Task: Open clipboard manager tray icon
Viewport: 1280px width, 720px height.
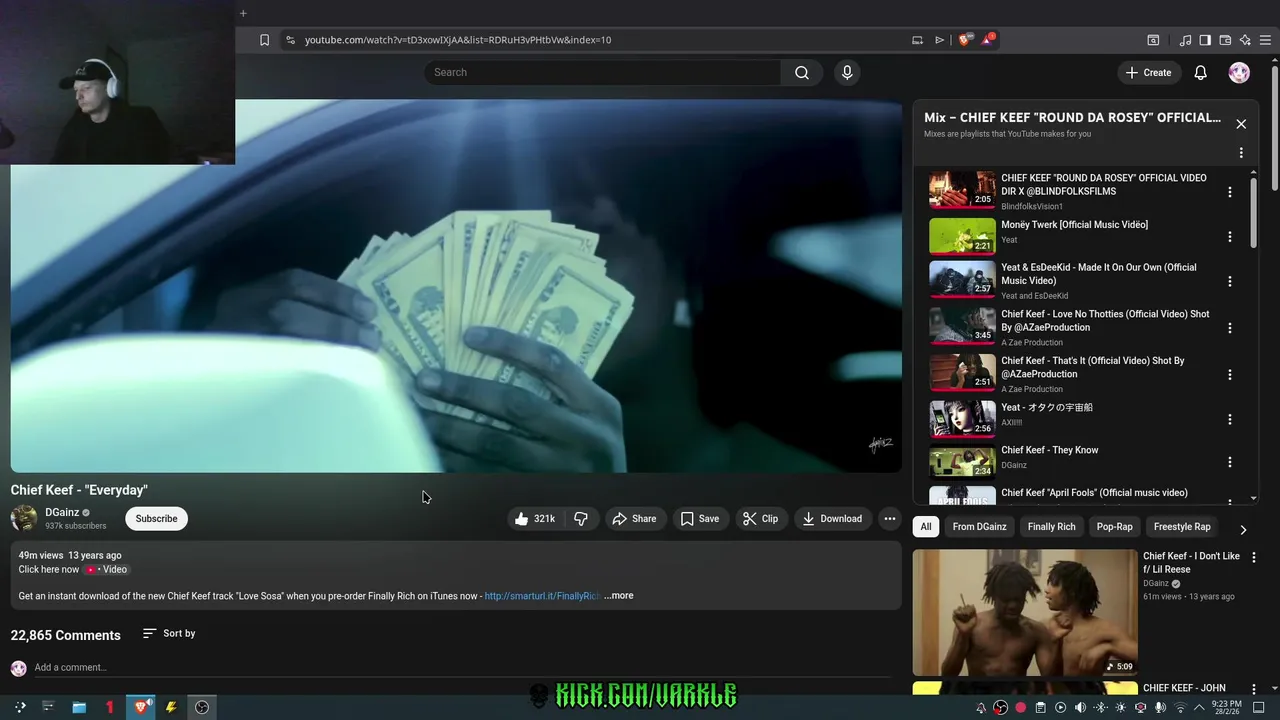Action: coord(1040,708)
